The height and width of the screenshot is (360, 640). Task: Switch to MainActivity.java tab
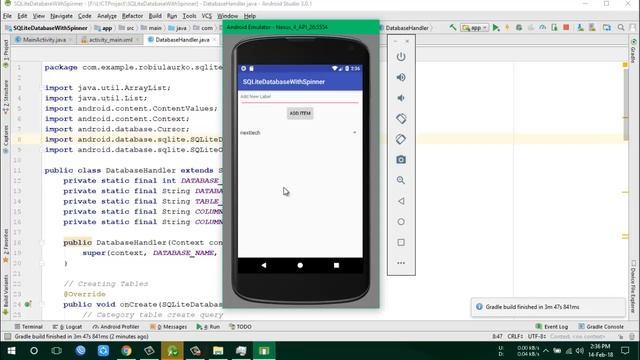click(x=43, y=40)
